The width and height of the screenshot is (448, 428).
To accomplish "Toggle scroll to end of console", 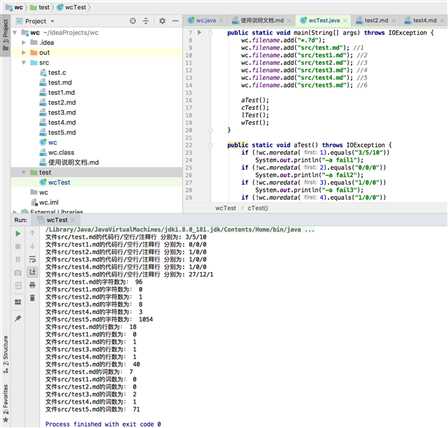I will click(32, 272).
